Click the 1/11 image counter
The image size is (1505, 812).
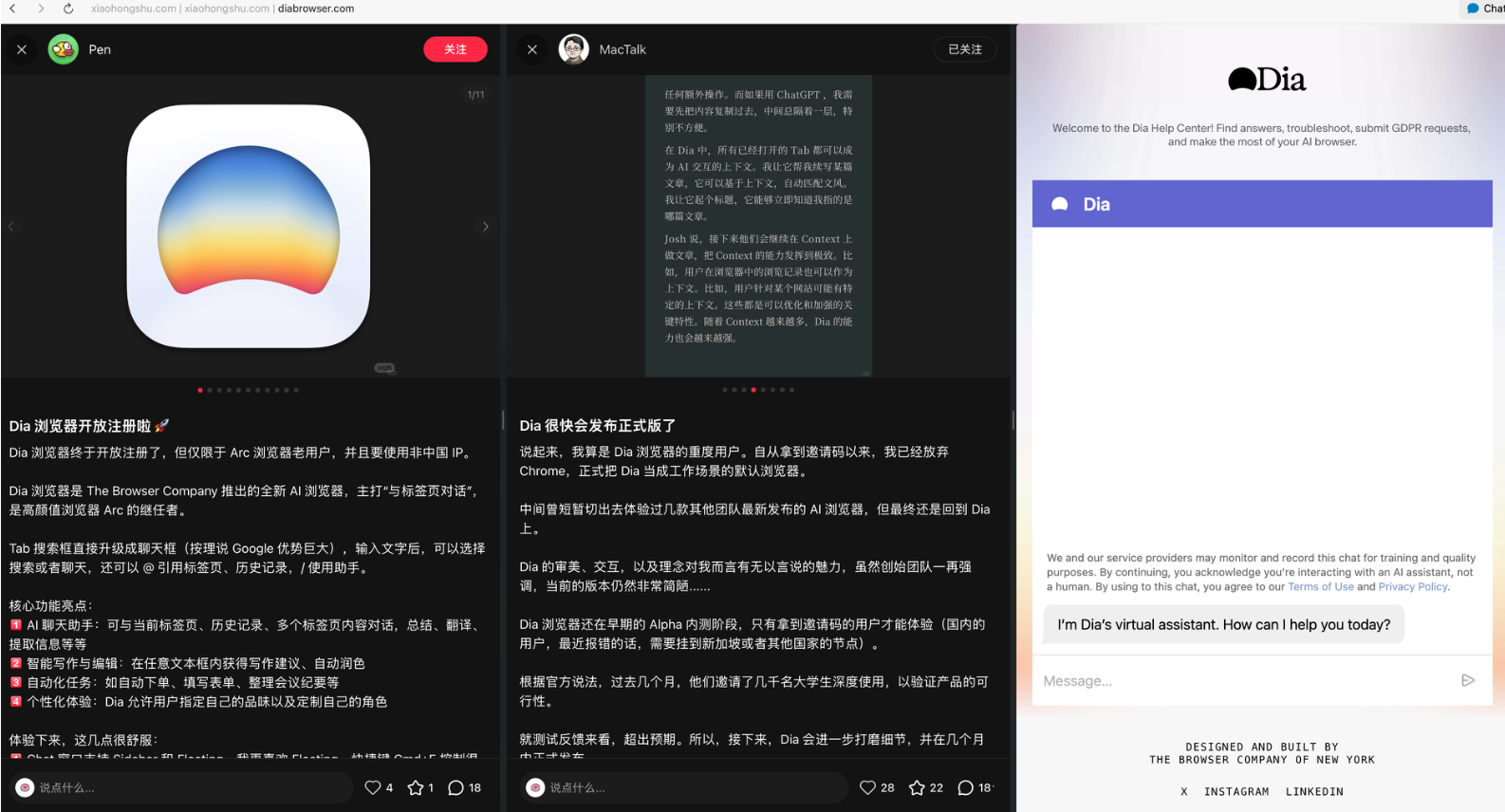point(476,95)
